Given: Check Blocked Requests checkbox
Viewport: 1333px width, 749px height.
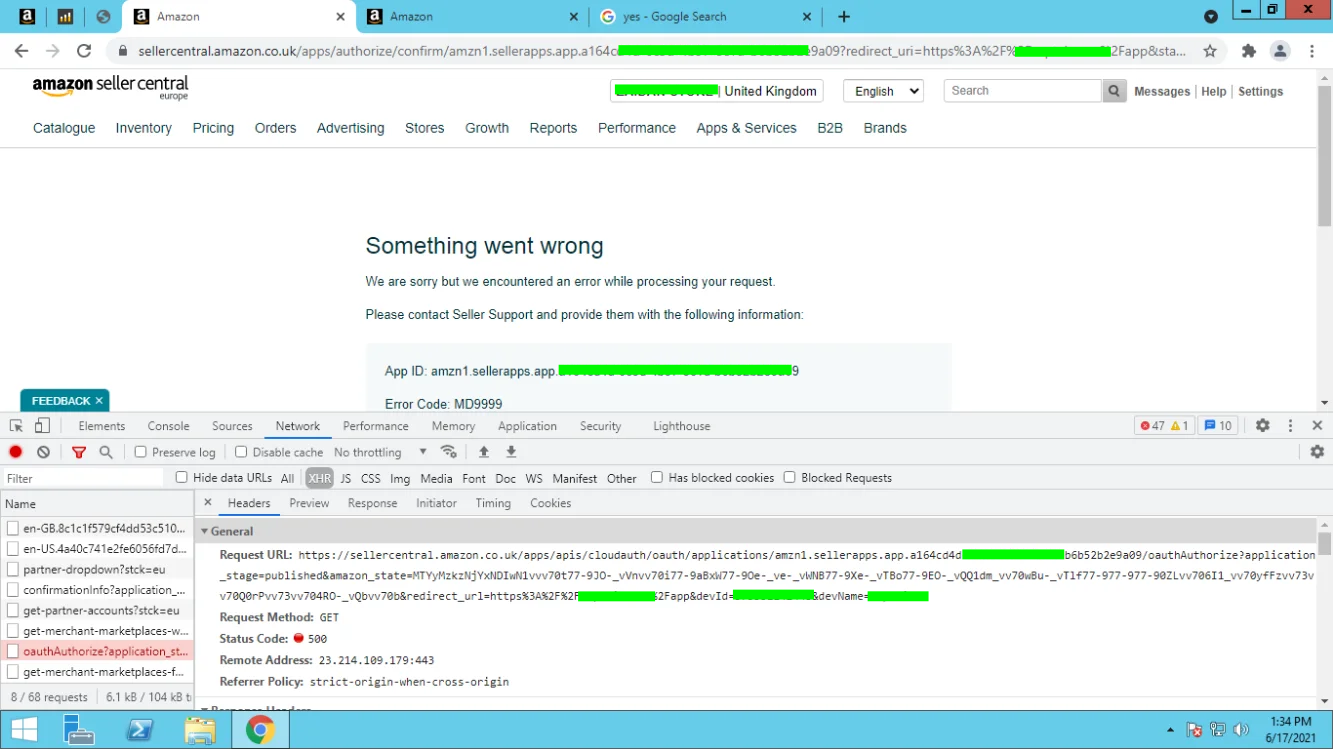Looking at the screenshot, I should (790, 477).
